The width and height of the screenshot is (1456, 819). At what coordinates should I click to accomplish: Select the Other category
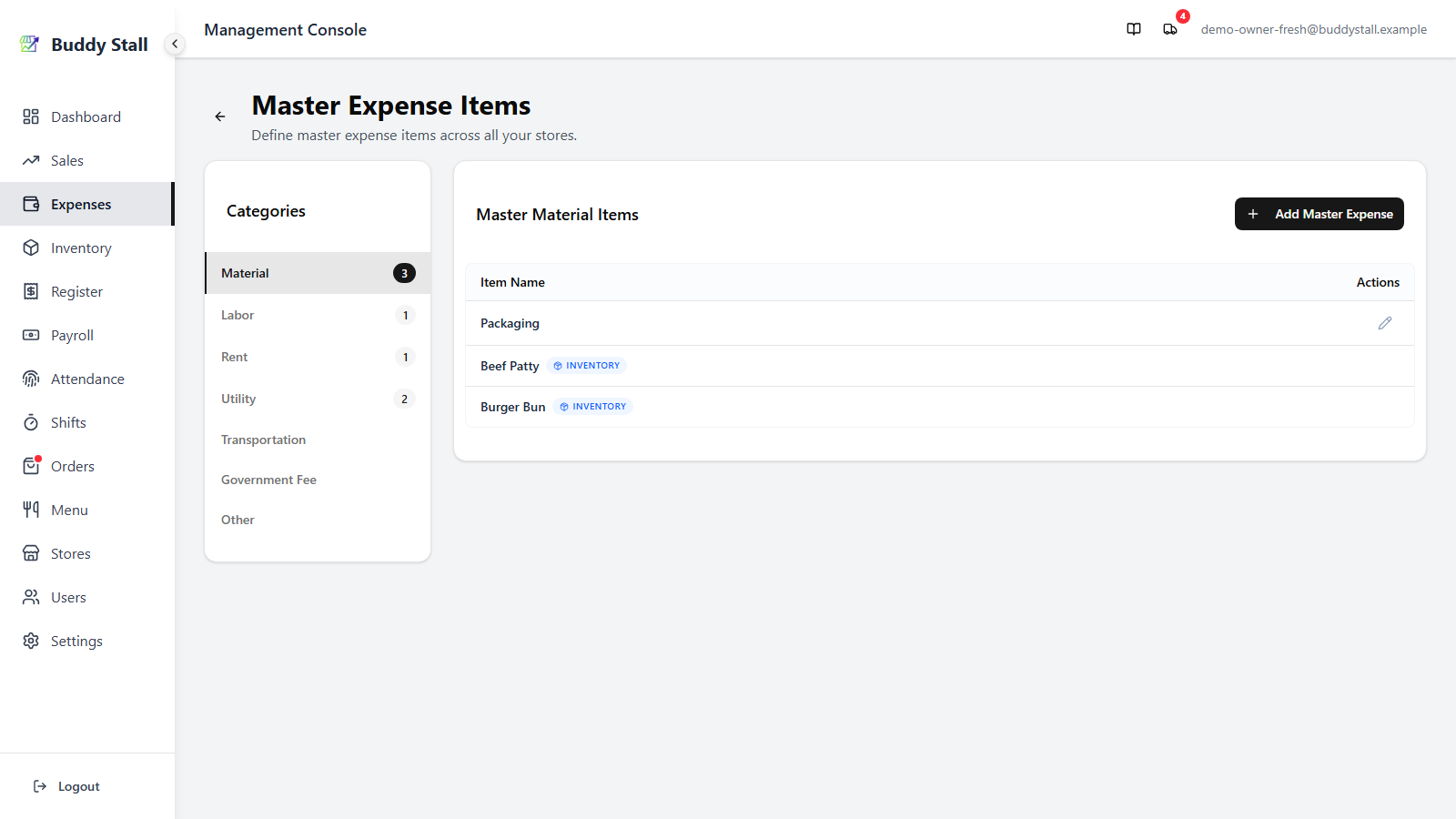point(318,520)
